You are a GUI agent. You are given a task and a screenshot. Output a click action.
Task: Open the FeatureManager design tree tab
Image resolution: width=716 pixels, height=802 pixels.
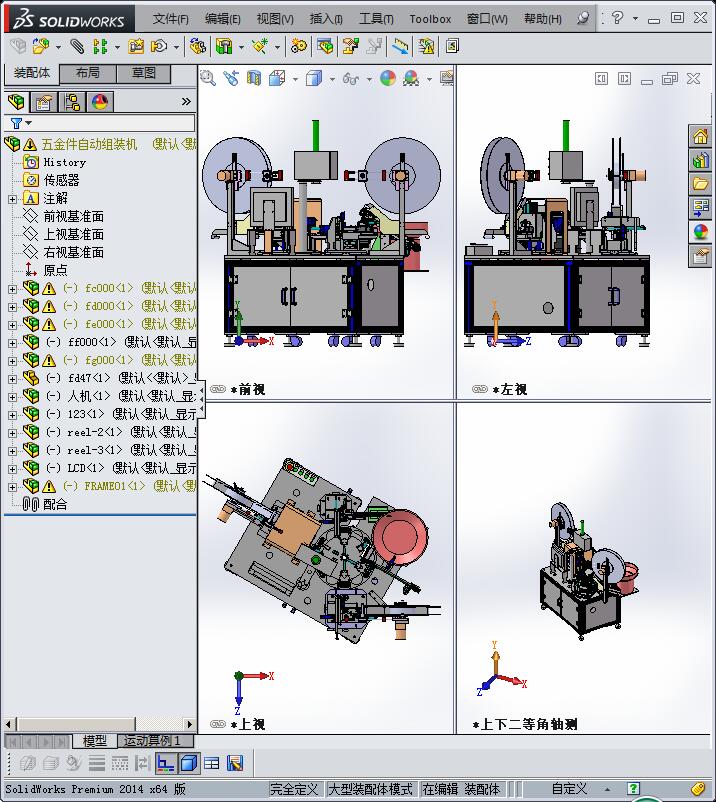[x=16, y=102]
